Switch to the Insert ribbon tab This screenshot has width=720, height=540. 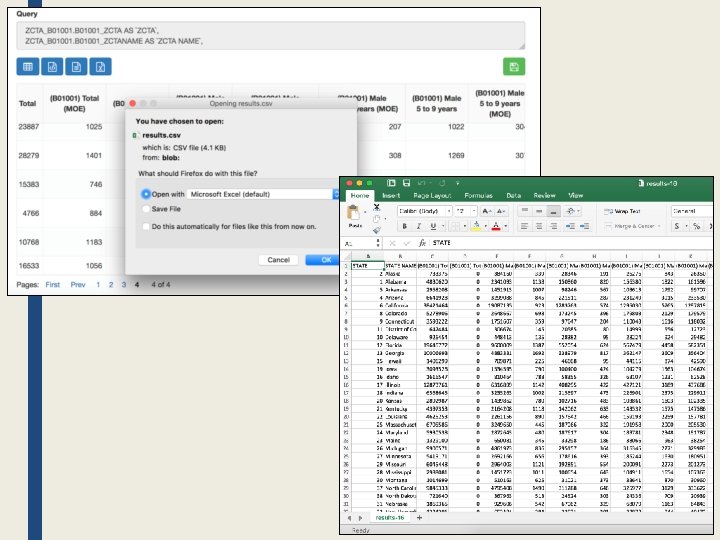pos(391,196)
